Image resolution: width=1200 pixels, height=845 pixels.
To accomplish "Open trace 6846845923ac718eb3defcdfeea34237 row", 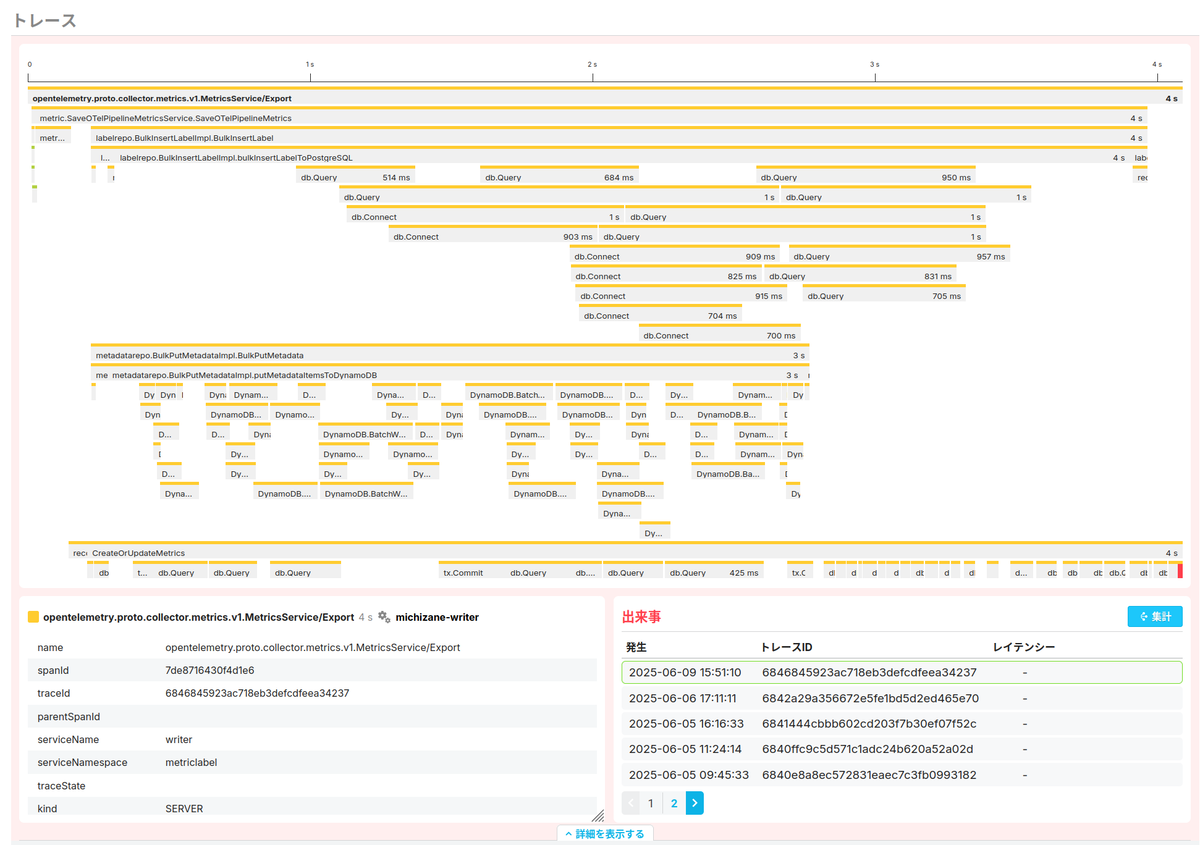I will tap(901, 672).
